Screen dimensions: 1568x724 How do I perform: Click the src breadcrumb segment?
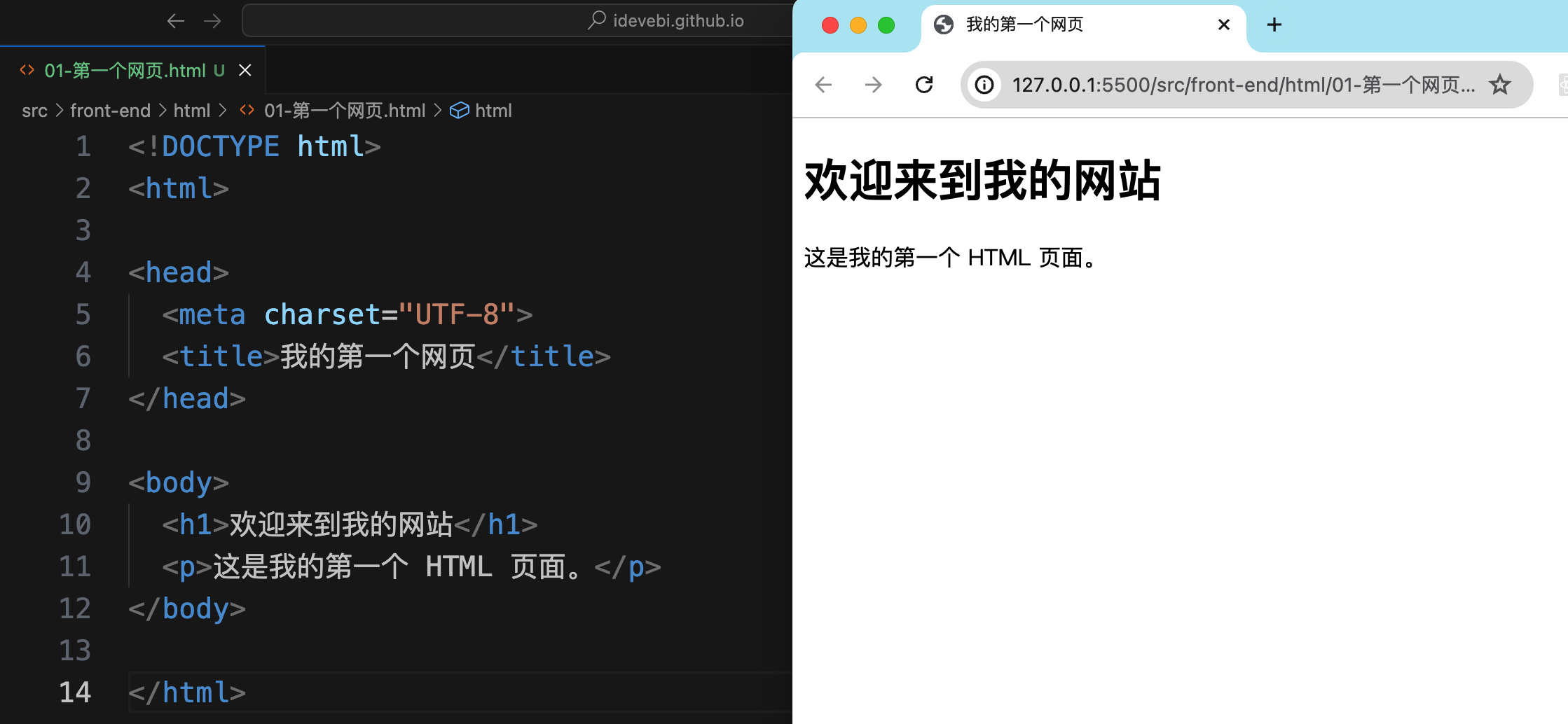click(34, 111)
